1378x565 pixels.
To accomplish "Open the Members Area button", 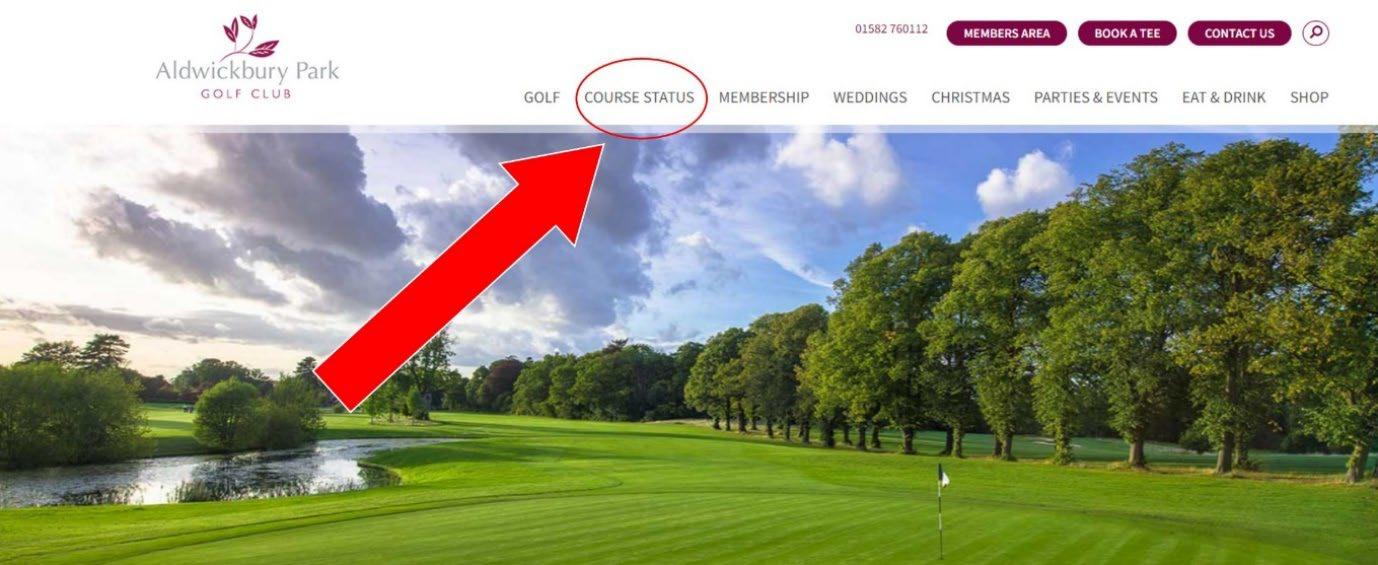I will [1006, 33].
